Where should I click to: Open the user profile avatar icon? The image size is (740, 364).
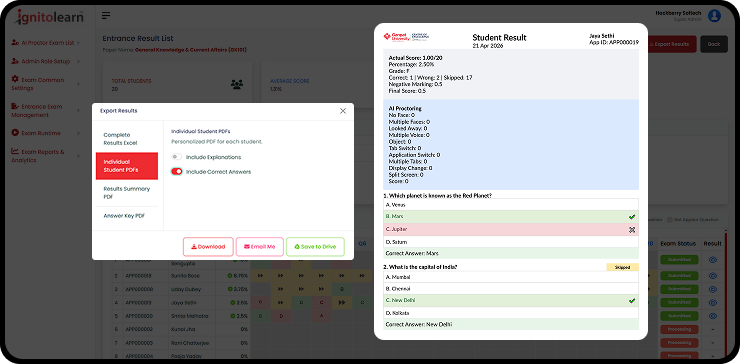pos(715,16)
